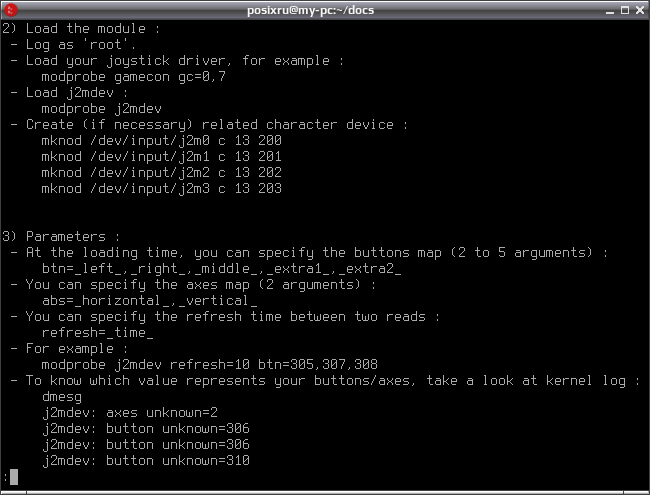Click the red terminal icon in the title bar
This screenshot has height=495, width=650.
[11, 10]
